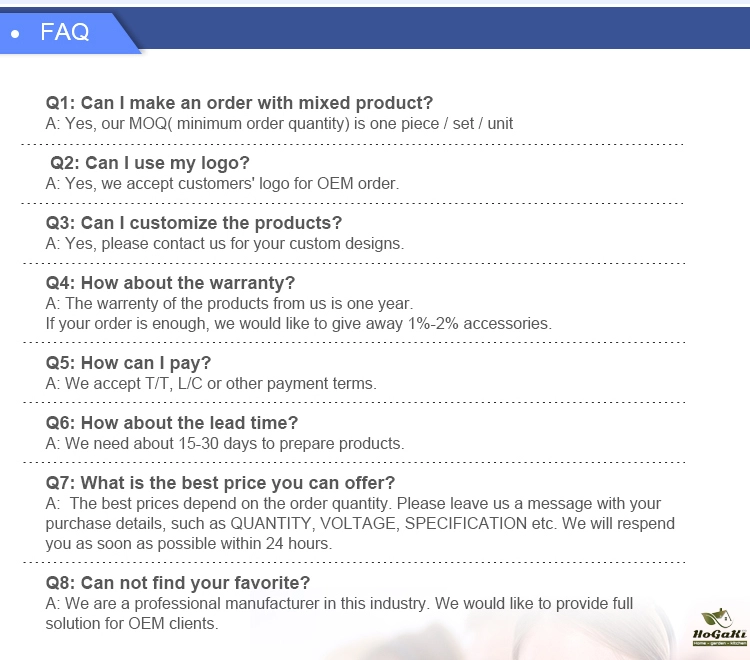Screen dimensions: 750x660
Task: Click the custom designs contact answer
Action: coord(224,244)
